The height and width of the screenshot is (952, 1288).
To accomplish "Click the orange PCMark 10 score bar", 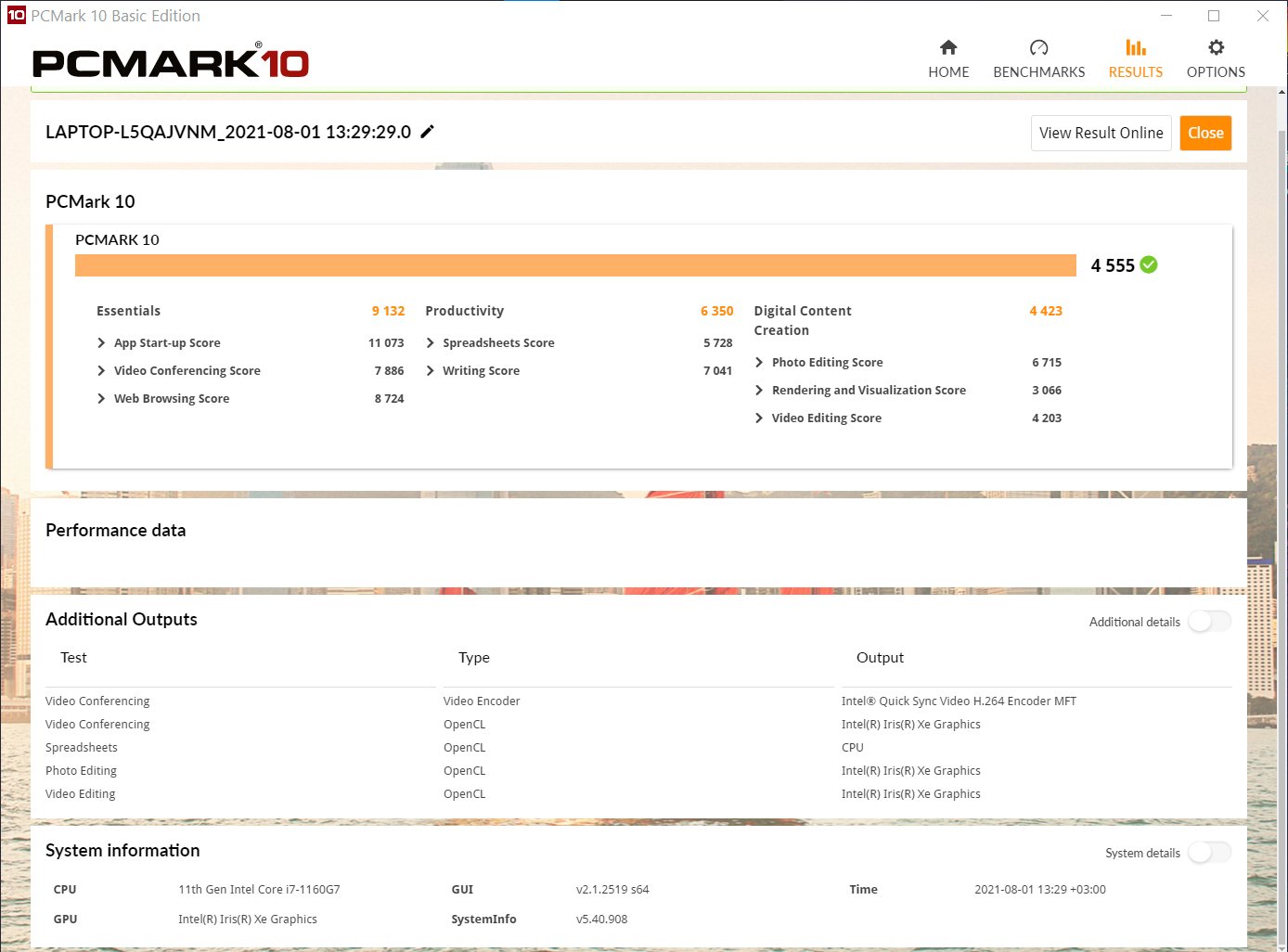I will pos(575,265).
